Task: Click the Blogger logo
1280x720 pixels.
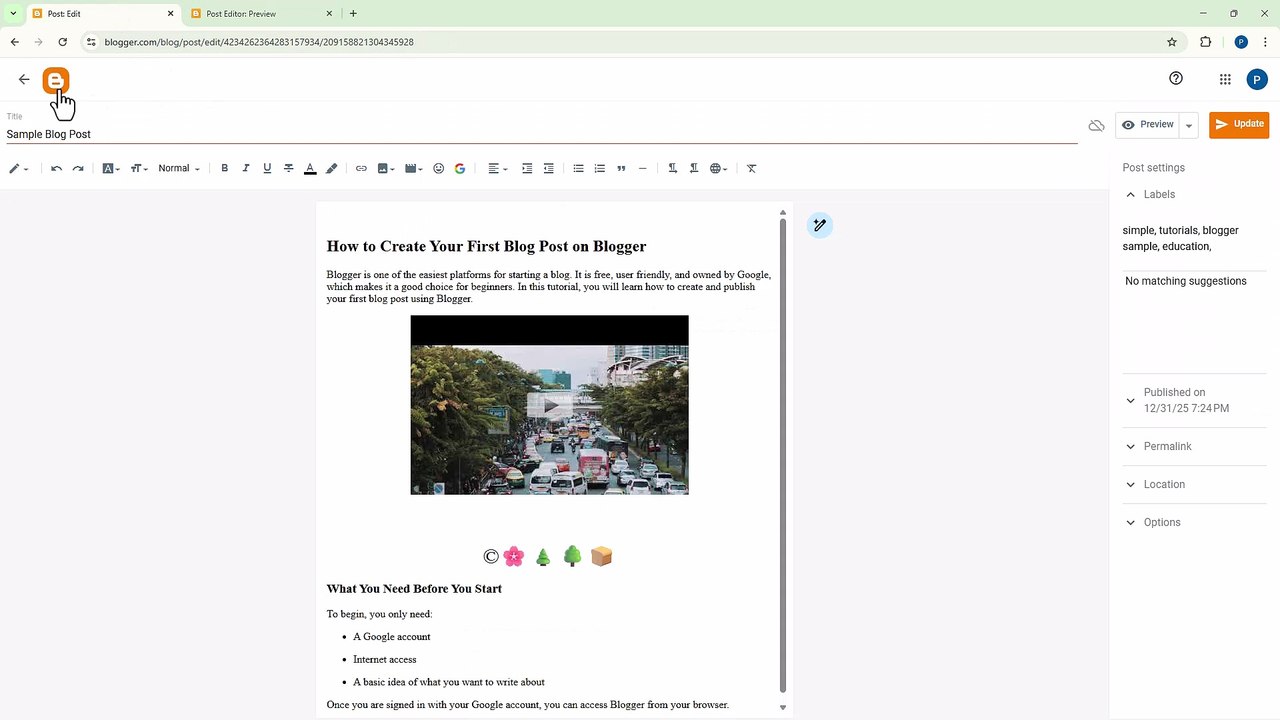Action: click(x=56, y=80)
